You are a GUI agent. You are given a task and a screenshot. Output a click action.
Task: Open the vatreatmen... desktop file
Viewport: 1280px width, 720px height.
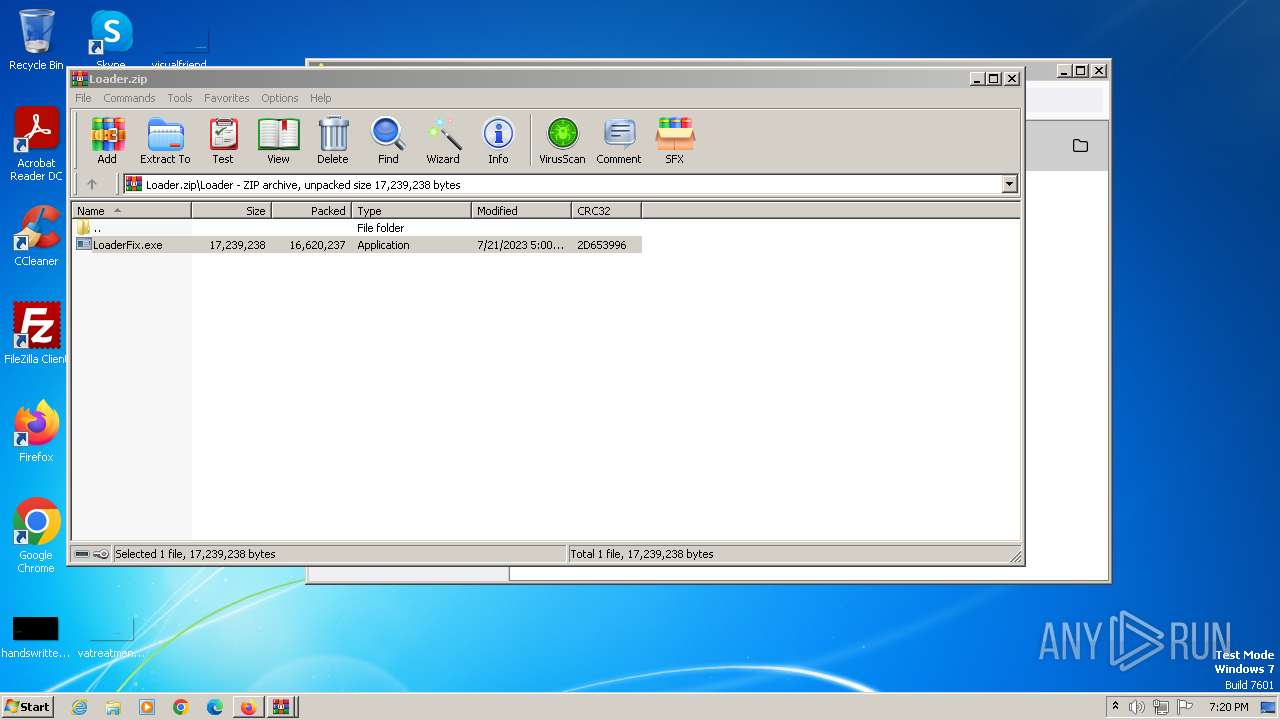coord(111,638)
